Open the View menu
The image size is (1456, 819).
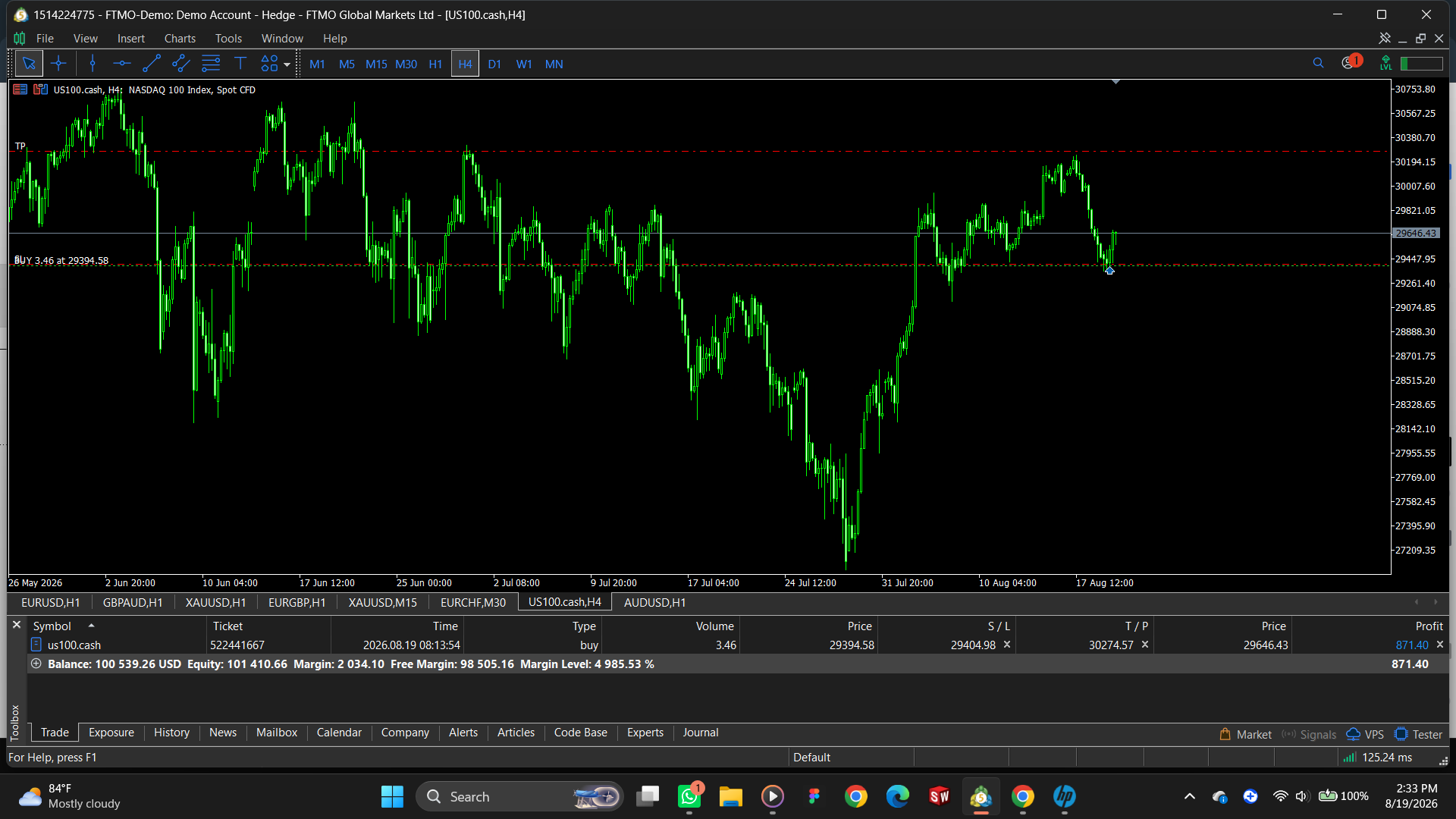[85, 38]
